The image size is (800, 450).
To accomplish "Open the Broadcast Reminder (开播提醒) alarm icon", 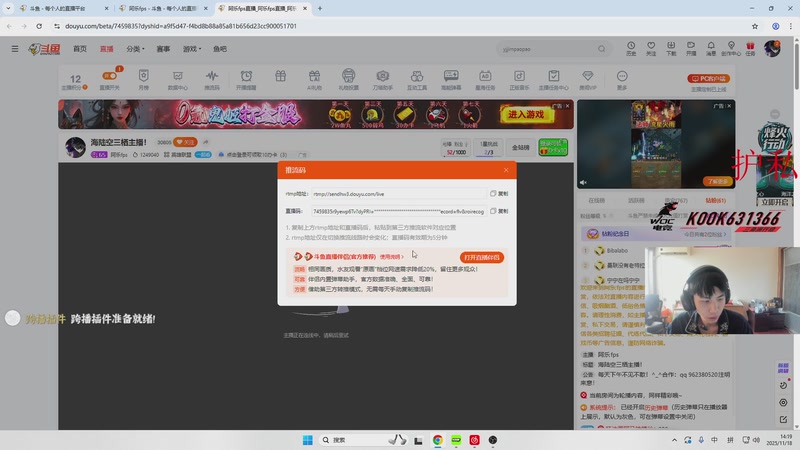I will (246, 80).
